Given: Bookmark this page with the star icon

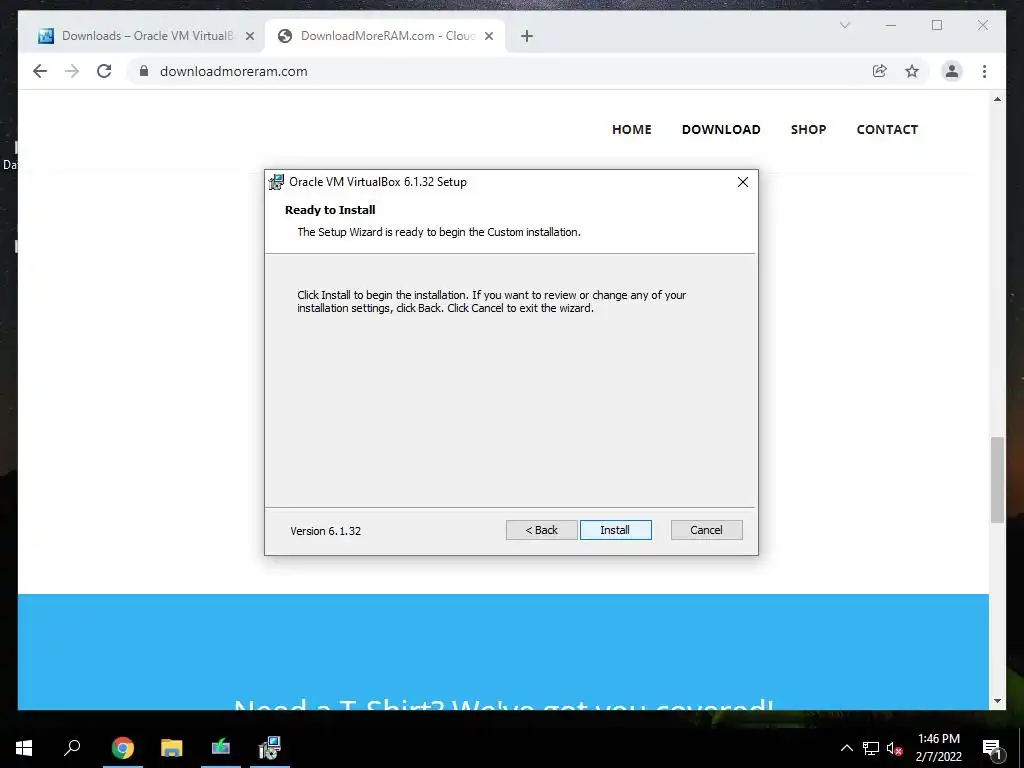Looking at the screenshot, I should pyautogui.click(x=912, y=71).
